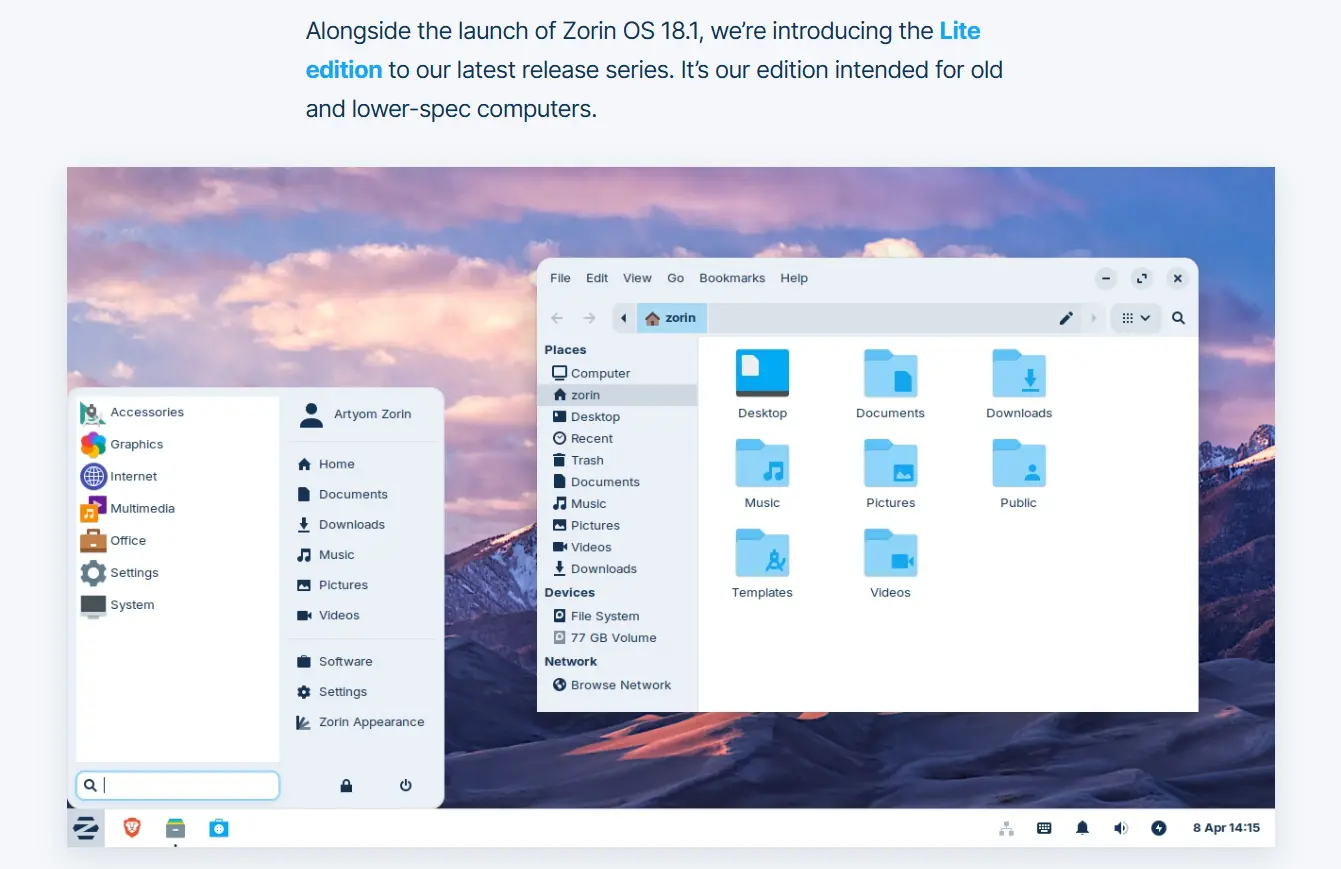The height and width of the screenshot is (869, 1341).
Task: Select File System under Devices
Action: tap(618, 616)
